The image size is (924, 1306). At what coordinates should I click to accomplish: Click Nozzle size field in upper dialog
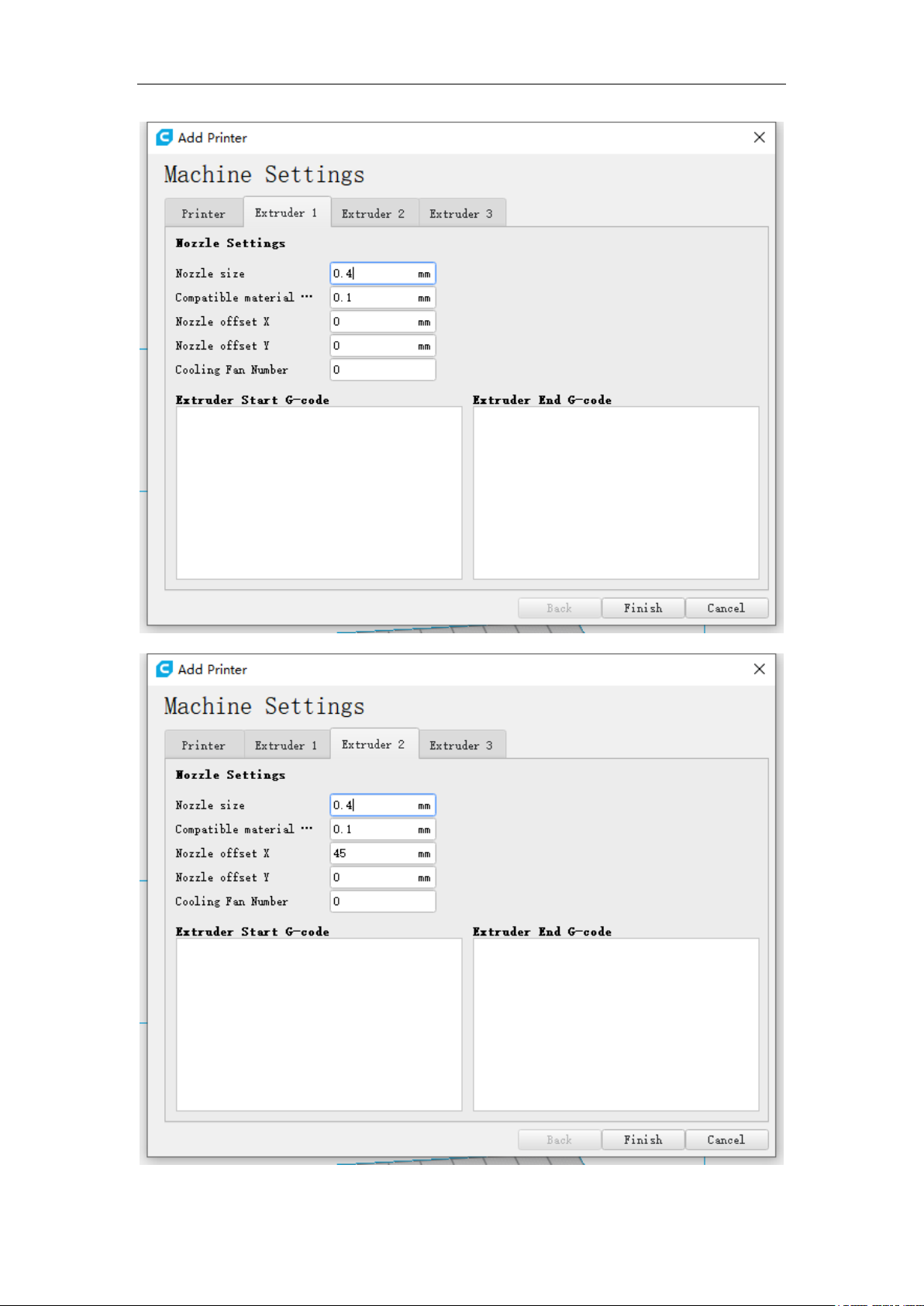[x=383, y=274]
